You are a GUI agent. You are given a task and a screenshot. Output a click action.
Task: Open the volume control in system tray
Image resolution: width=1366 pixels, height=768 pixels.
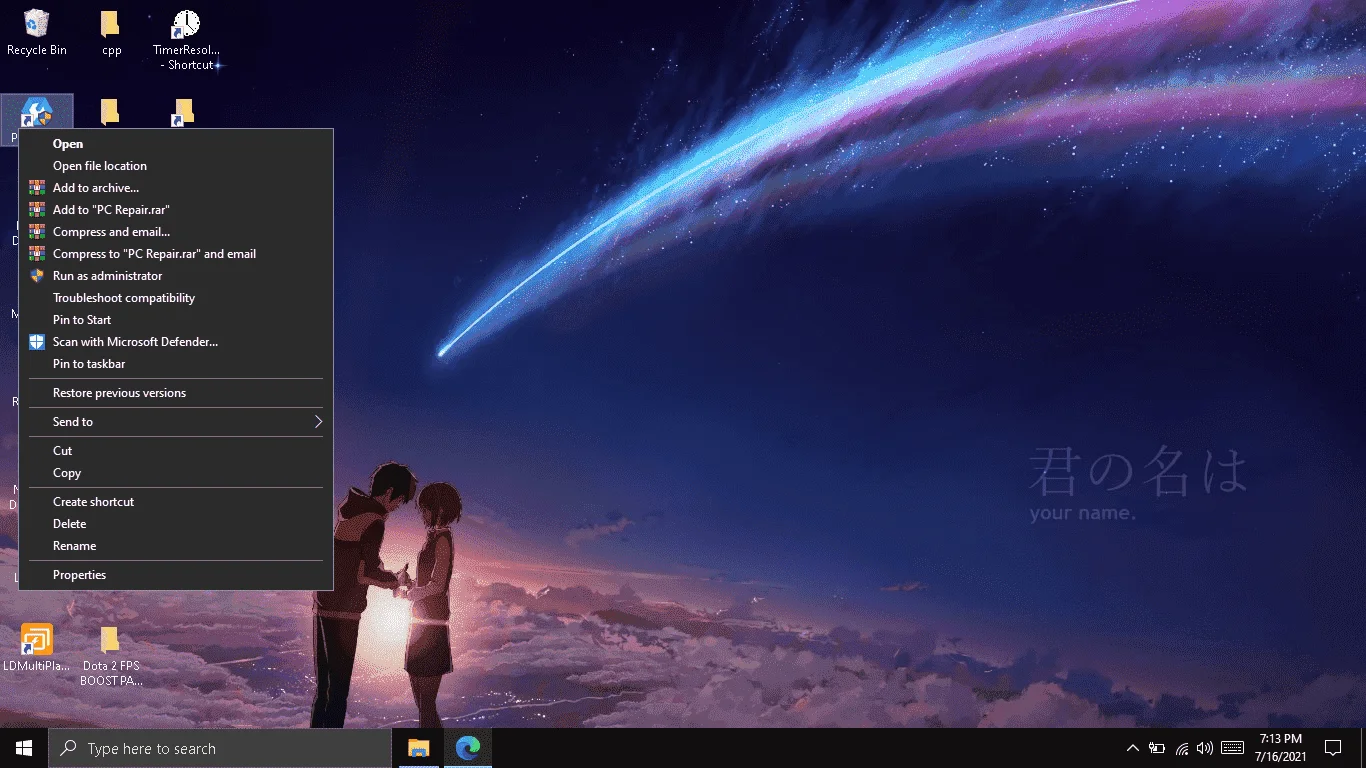(x=1205, y=748)
